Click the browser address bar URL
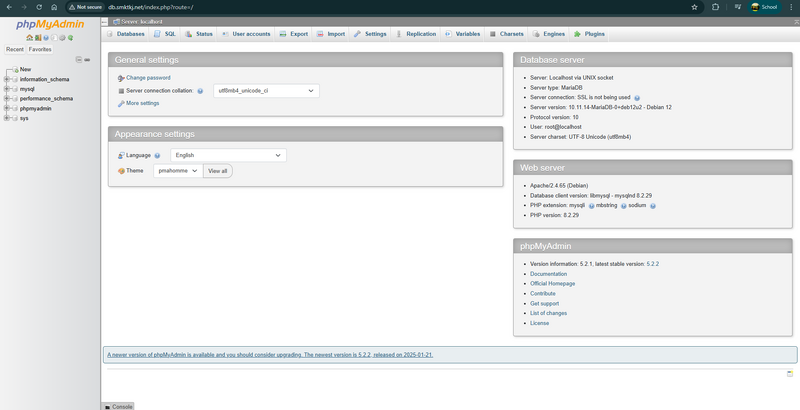This screenshot has height=410, width=800. click(x=150, y=6)
